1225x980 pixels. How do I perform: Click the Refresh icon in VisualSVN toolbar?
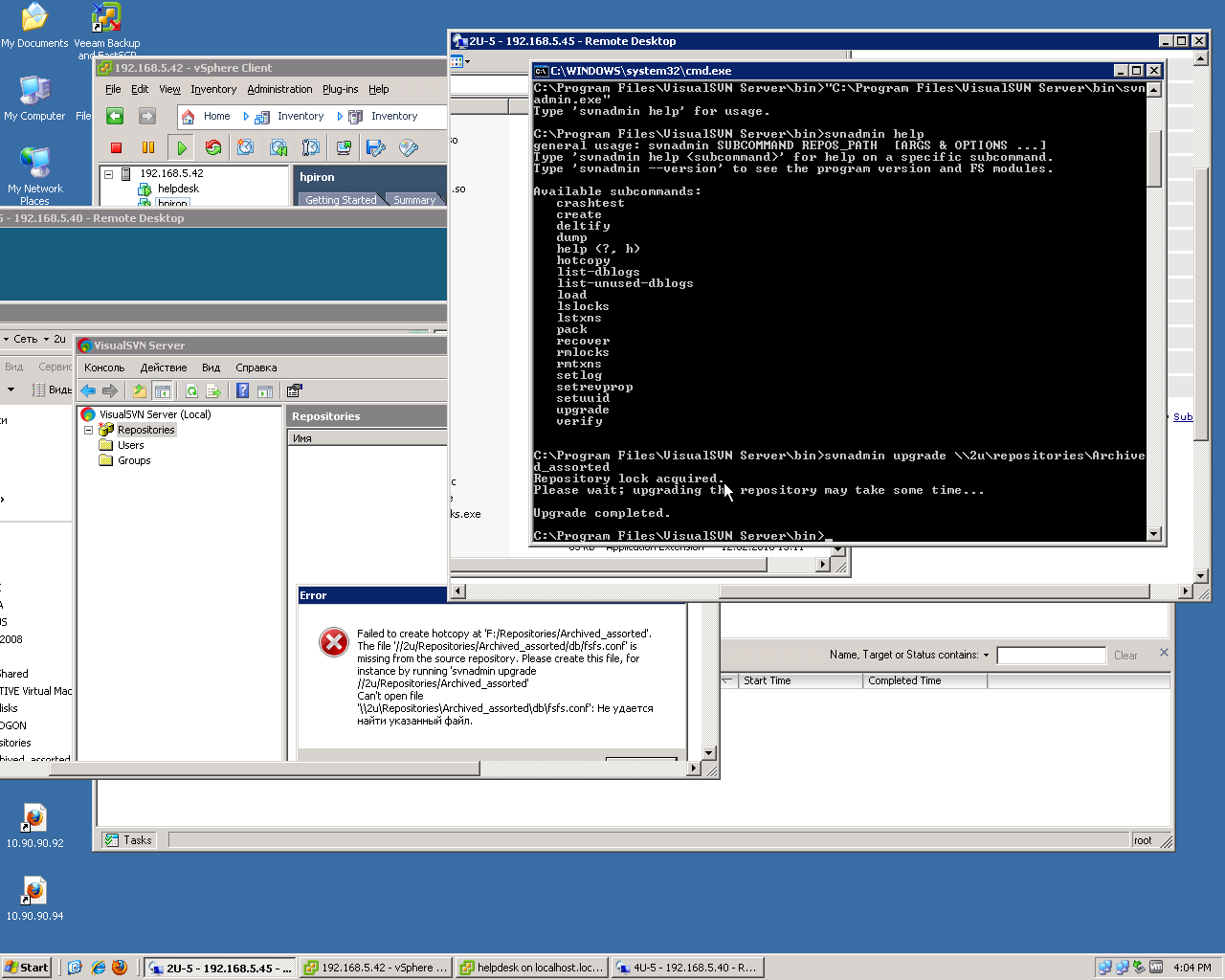click(x=191, y=390)
